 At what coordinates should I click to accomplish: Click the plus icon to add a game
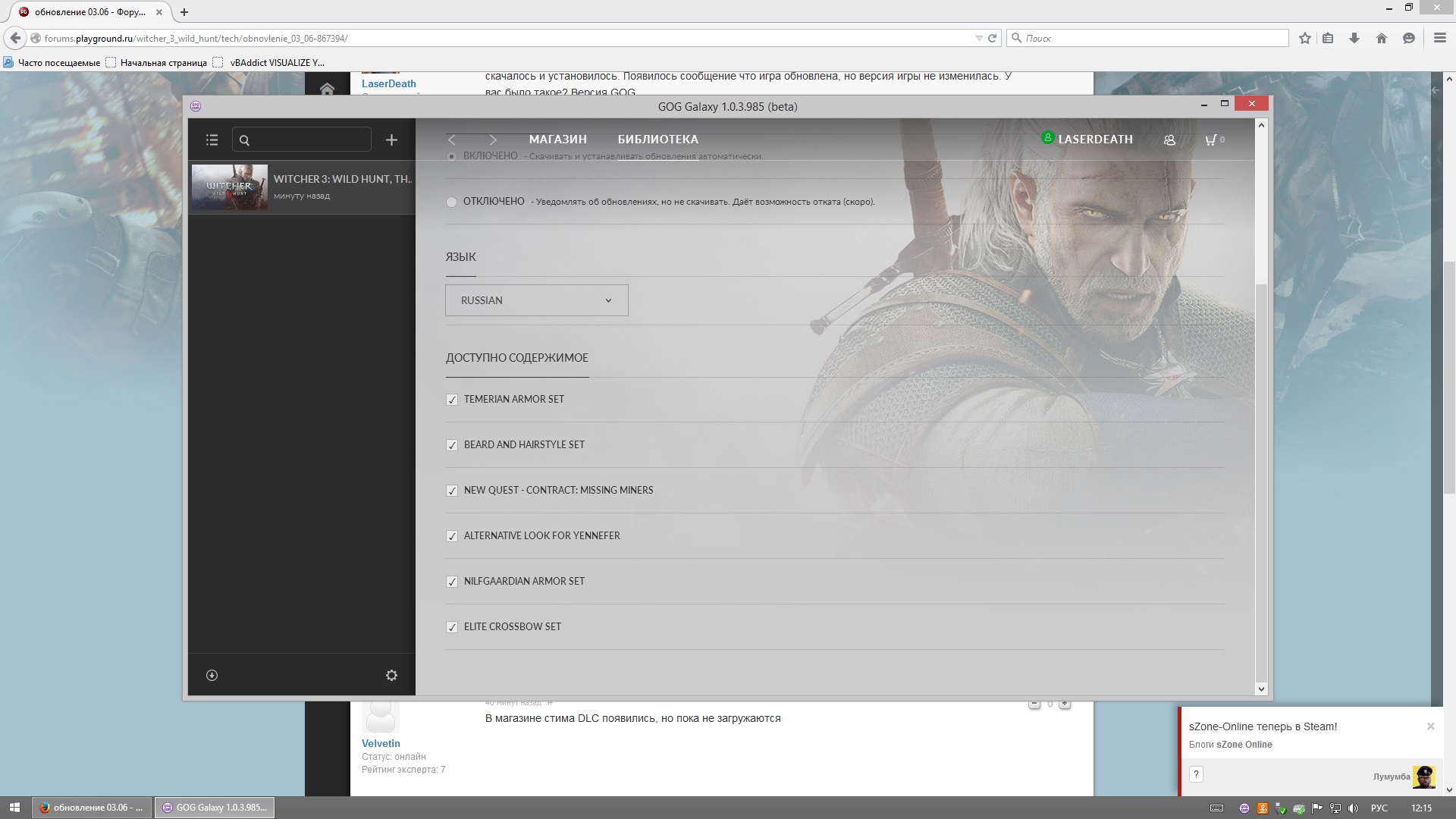click(x=391, y=140)
